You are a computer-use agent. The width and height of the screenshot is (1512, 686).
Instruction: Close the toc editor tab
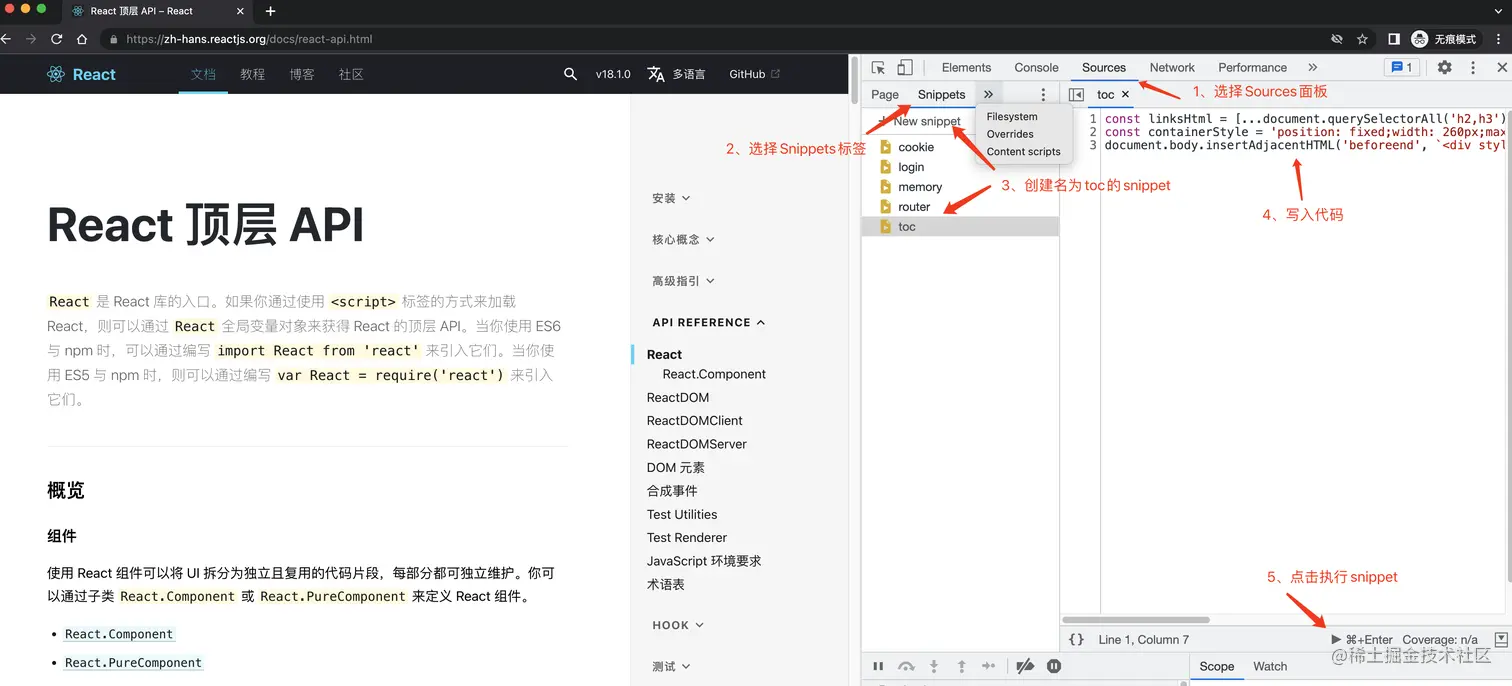coord(1125,94)
